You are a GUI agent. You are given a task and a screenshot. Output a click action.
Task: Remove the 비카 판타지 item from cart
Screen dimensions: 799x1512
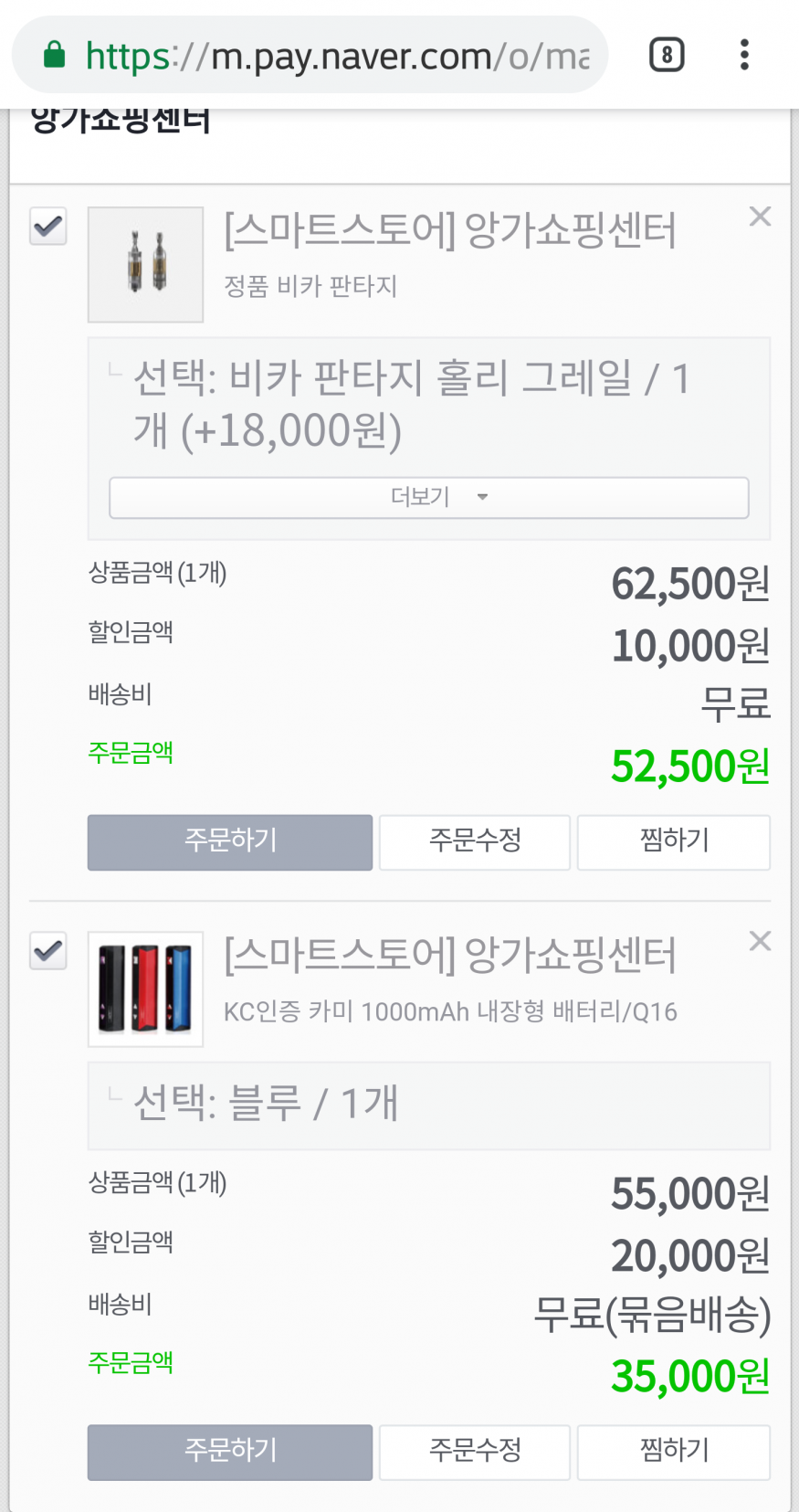click(x=760, y=217)
